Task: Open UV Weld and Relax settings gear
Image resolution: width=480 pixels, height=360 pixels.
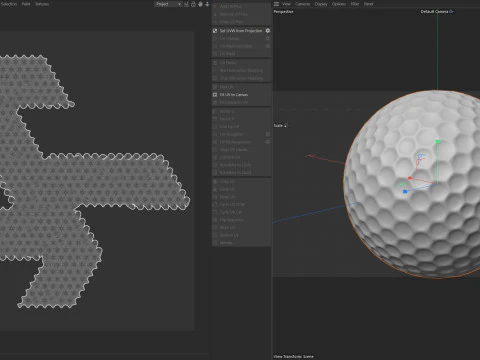Action: point(268,46)
